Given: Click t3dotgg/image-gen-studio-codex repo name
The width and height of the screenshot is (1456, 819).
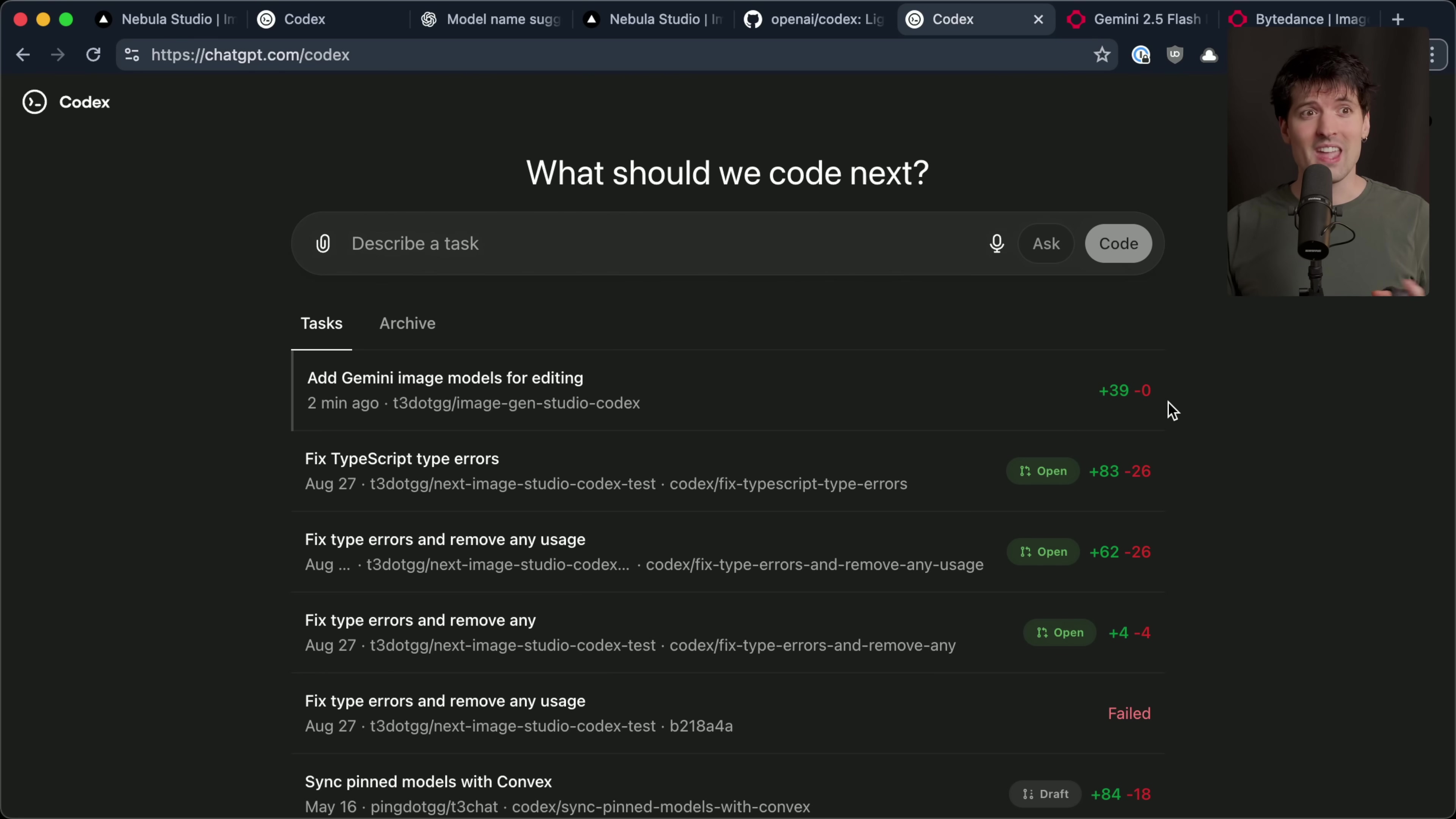Looking at the screenshot, I should (x=516, y=403).
